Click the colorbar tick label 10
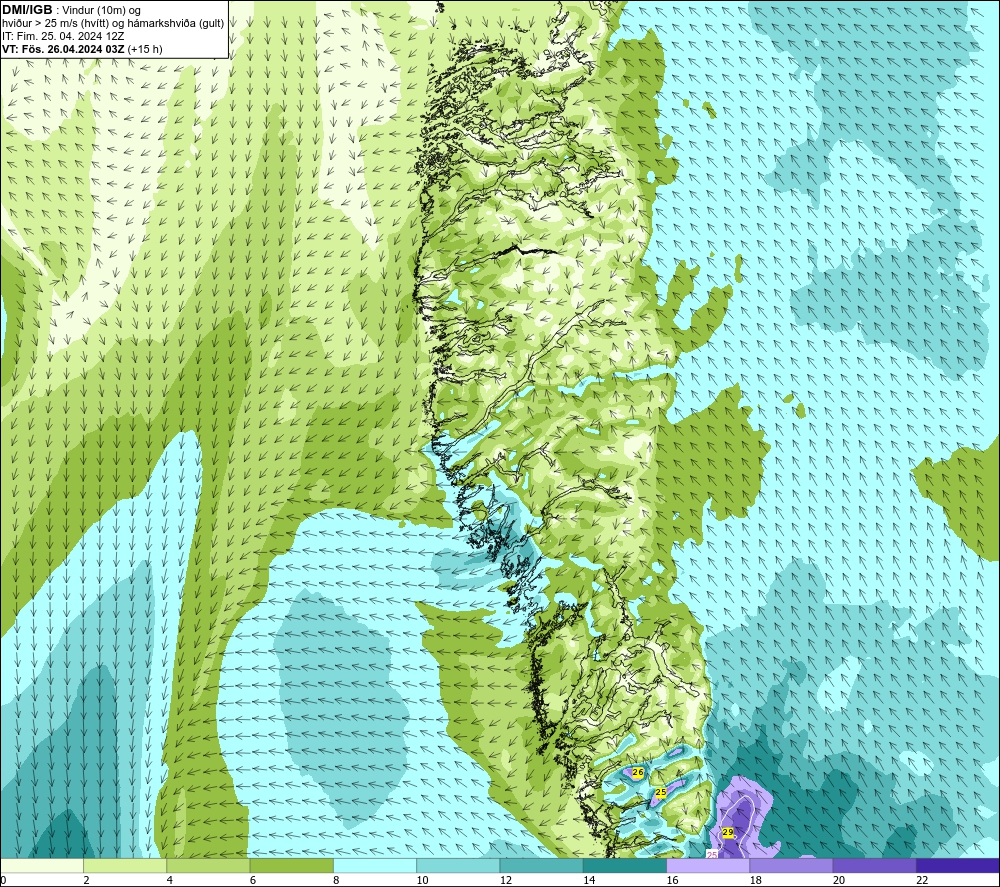This screenshot has height=887, width=1000. click(x=423, y=880)
